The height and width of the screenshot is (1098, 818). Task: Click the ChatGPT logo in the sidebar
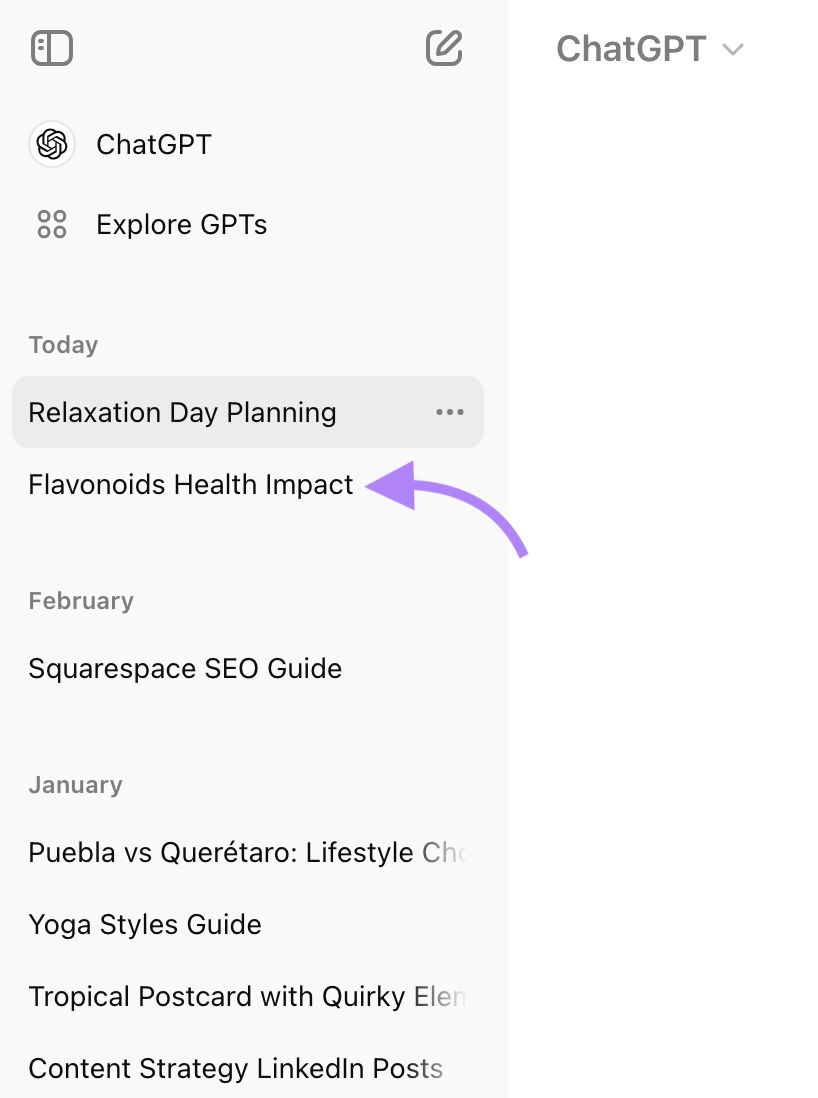coord(51,144)
